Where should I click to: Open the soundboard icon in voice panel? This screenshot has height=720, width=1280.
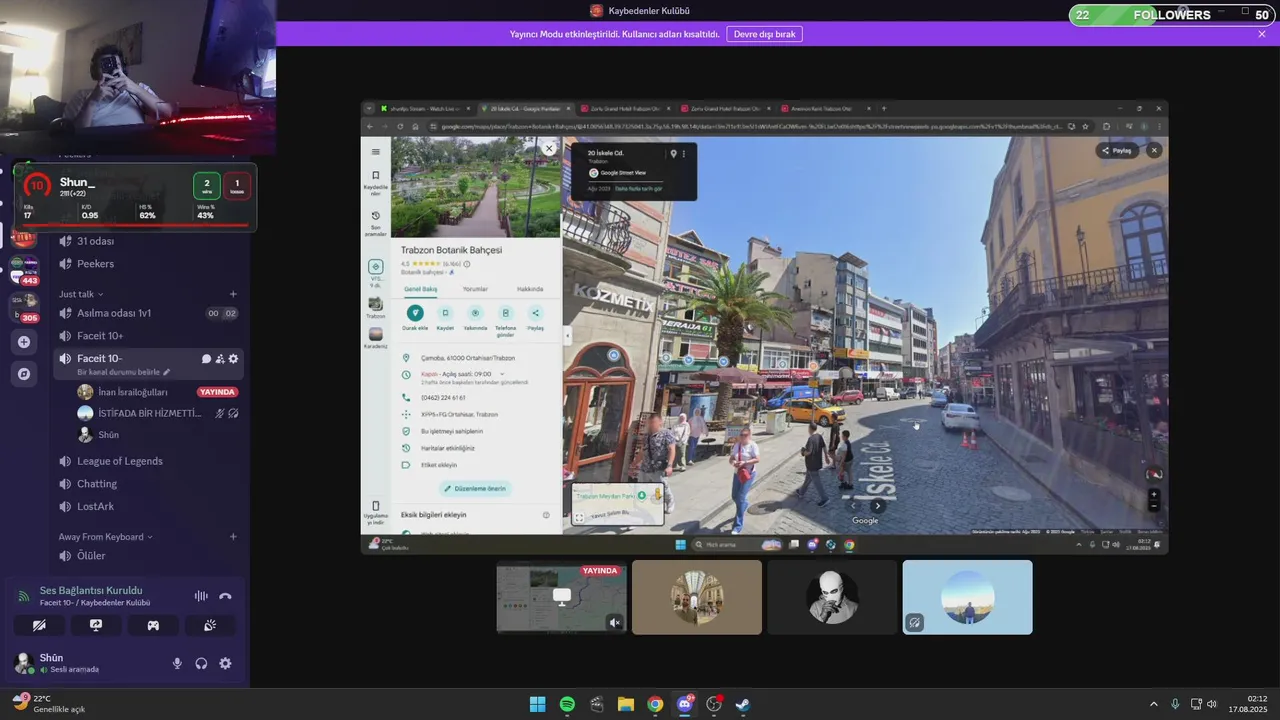[x=210, y=625]
